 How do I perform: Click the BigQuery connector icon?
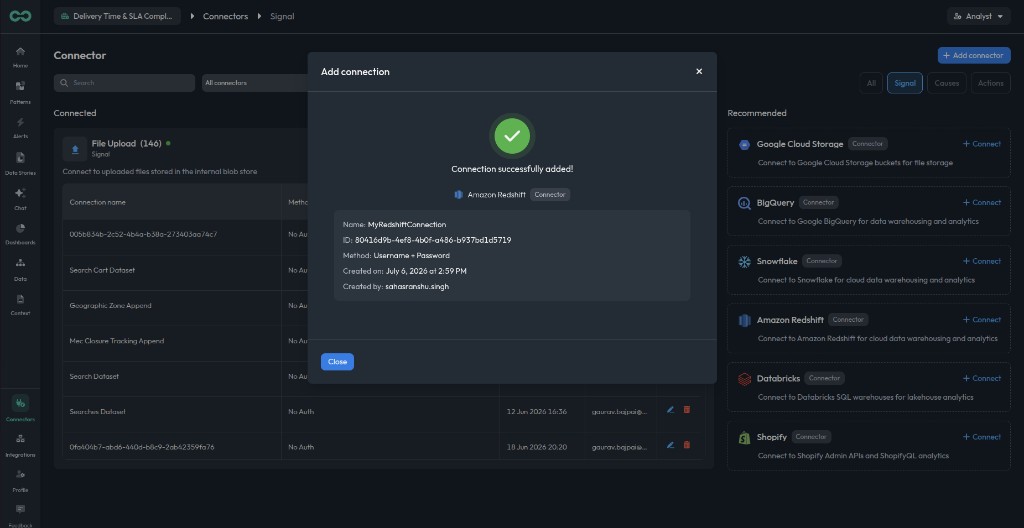744,203
